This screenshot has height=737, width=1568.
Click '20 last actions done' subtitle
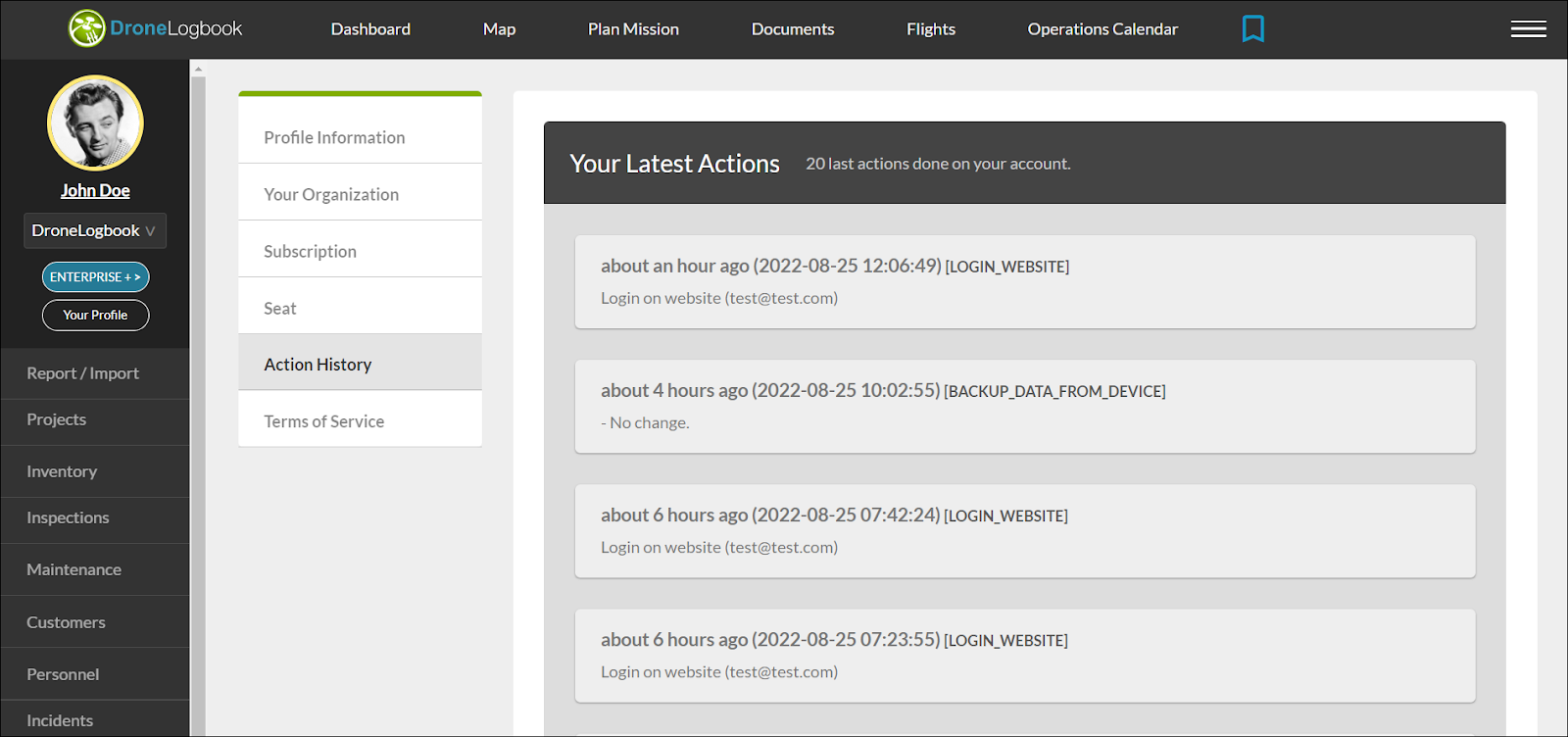coord(938,164)
